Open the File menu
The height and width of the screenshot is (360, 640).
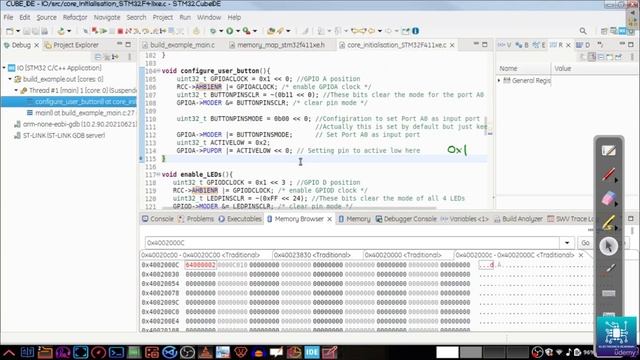[9, 18]
